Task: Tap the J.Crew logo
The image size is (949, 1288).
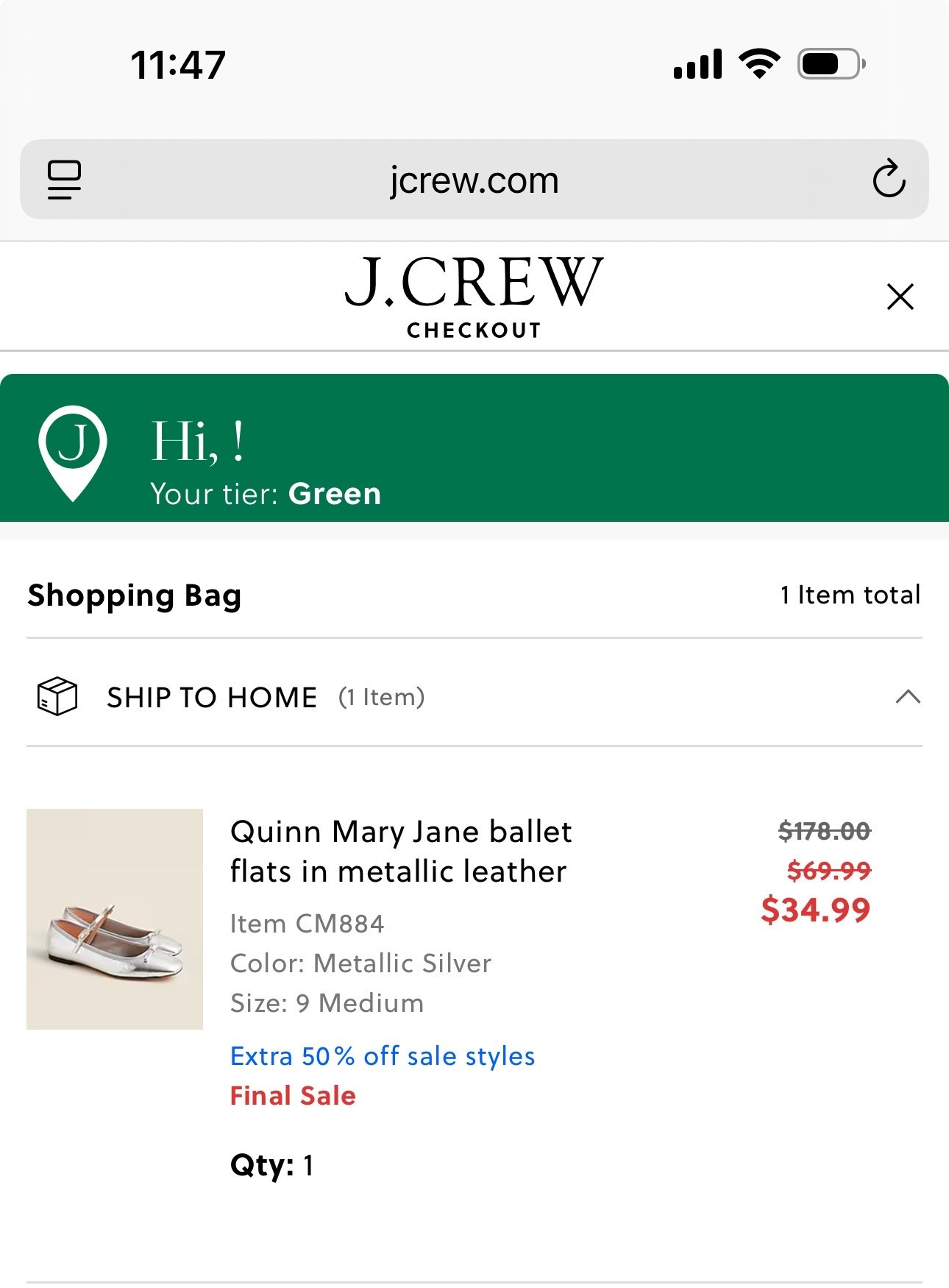Action: [474, 283]
